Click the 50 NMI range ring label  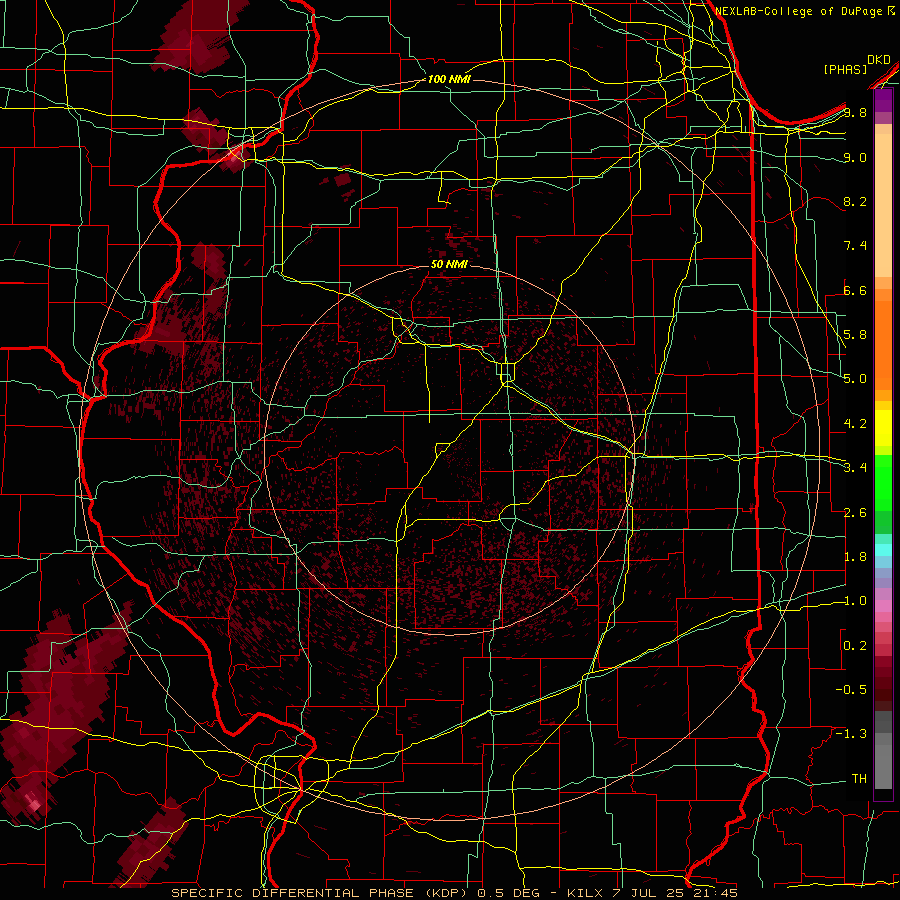pos(449,265)
